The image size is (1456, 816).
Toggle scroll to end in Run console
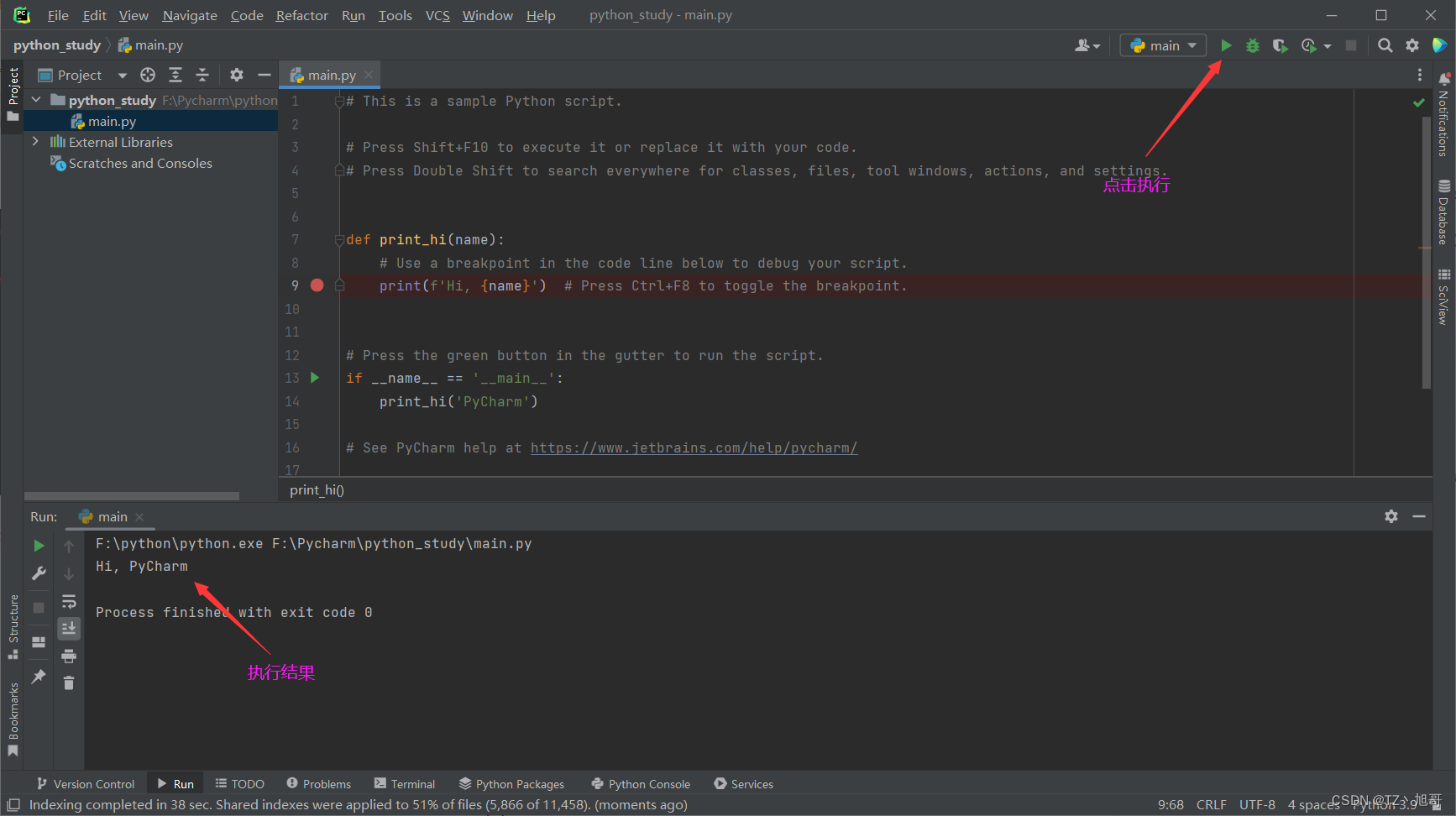(69, 628)
